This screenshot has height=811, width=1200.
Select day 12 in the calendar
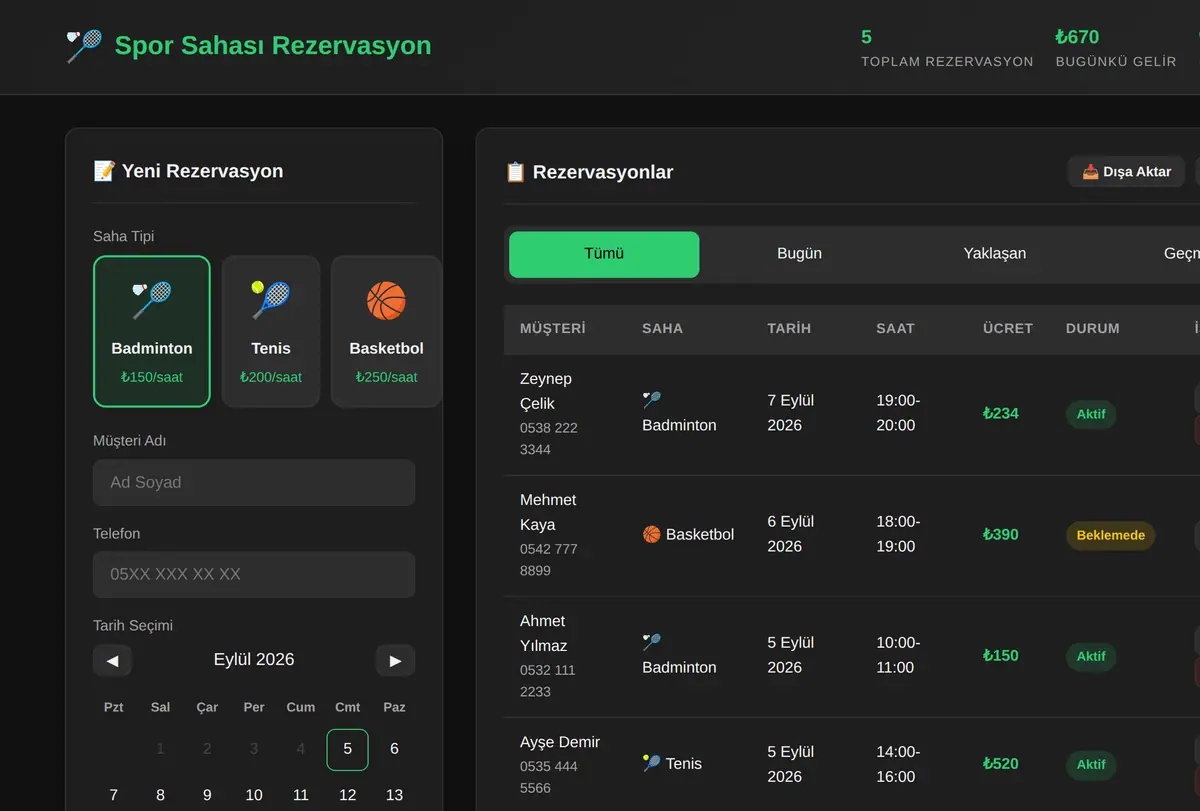click(x=347, y=795)
